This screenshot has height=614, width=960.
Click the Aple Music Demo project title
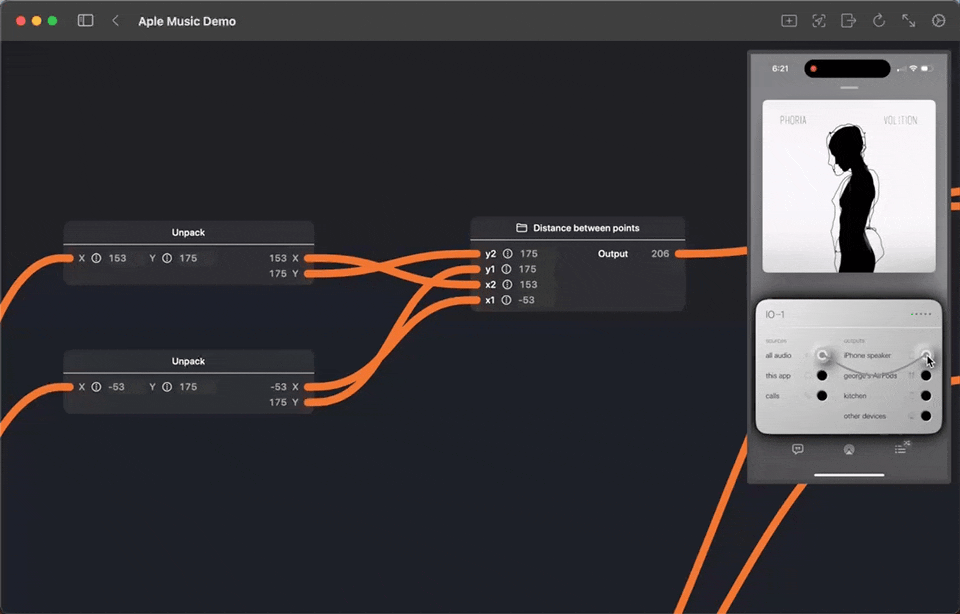187,21
